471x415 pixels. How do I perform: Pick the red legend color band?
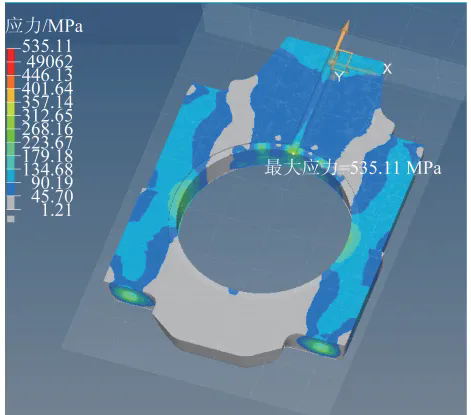click(11, 62)
